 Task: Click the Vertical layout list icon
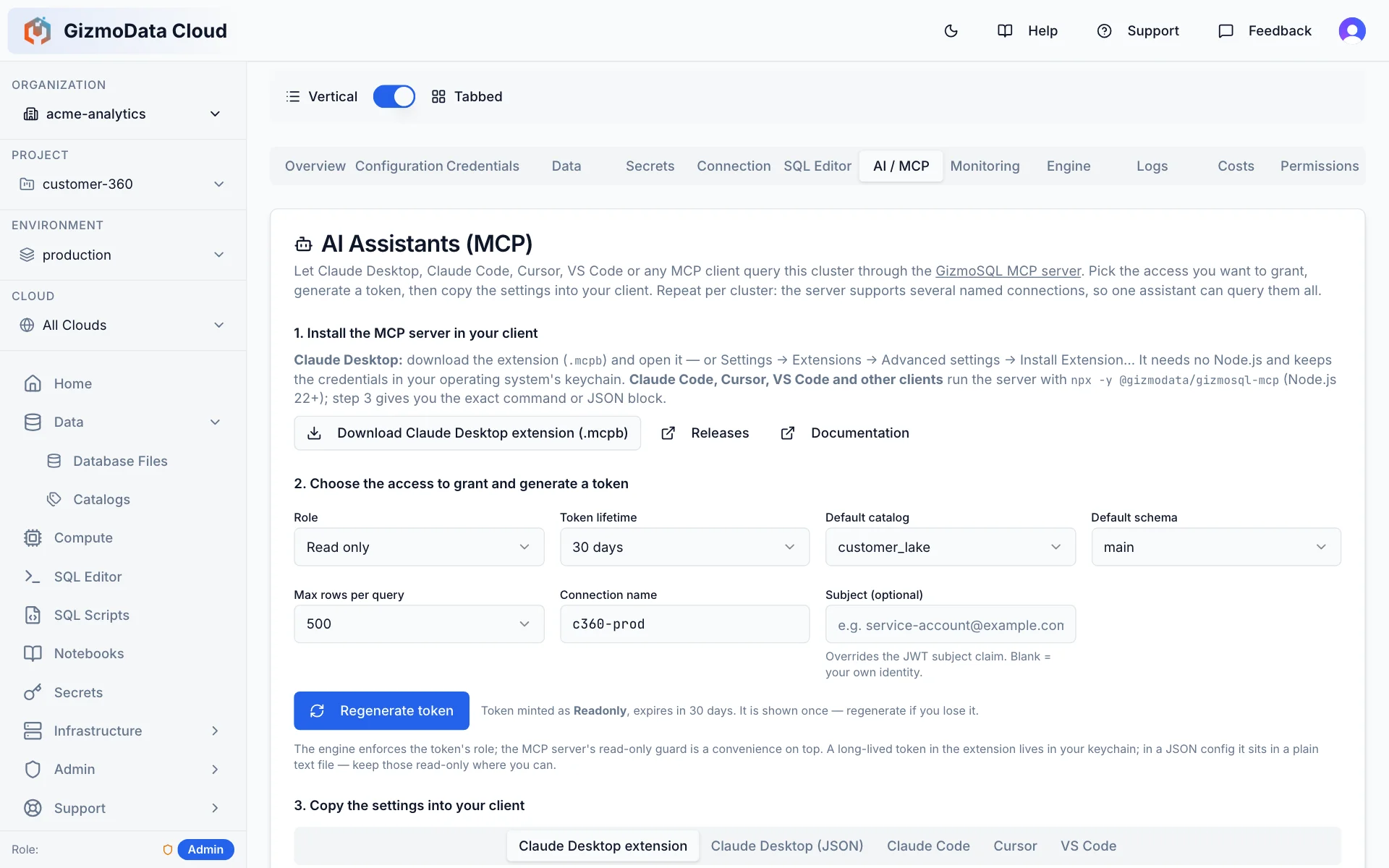(x=293, y=96)
